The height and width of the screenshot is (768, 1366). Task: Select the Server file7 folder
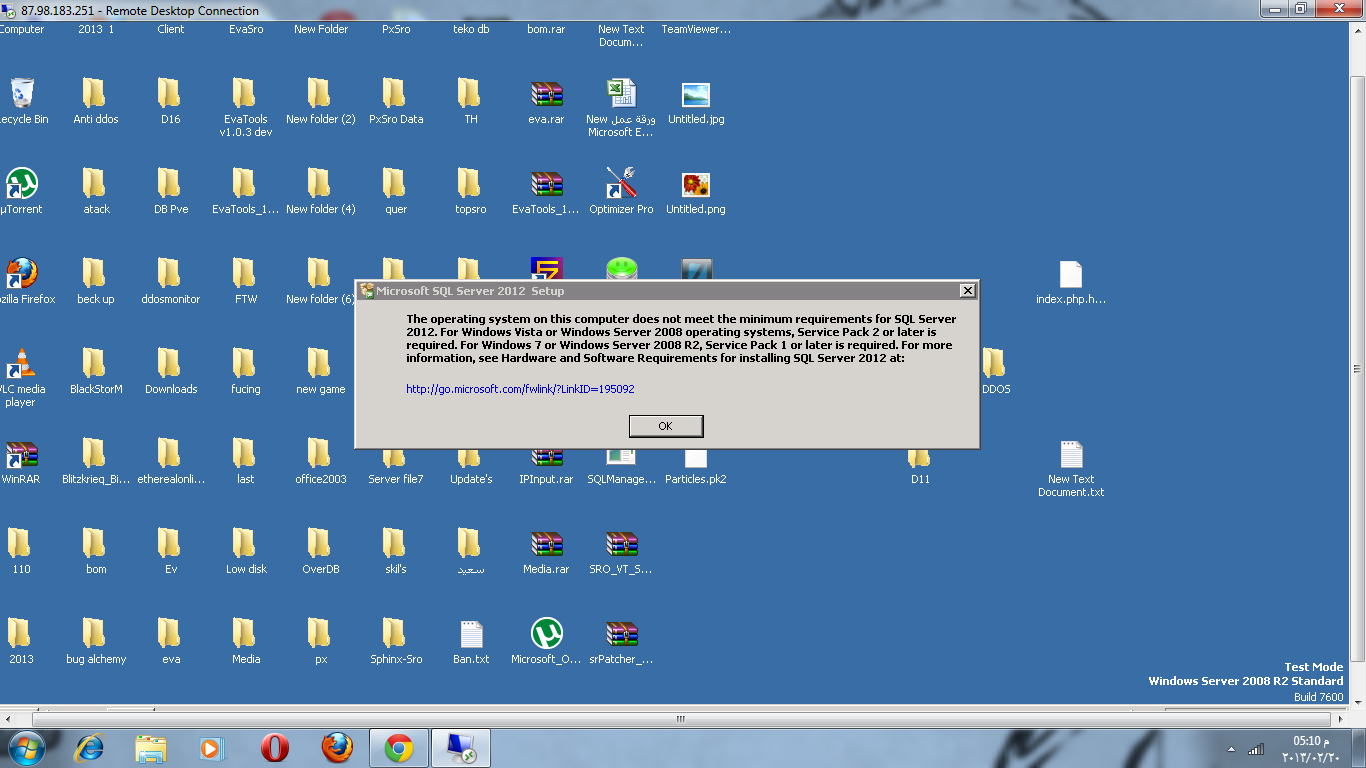point(396,468)
